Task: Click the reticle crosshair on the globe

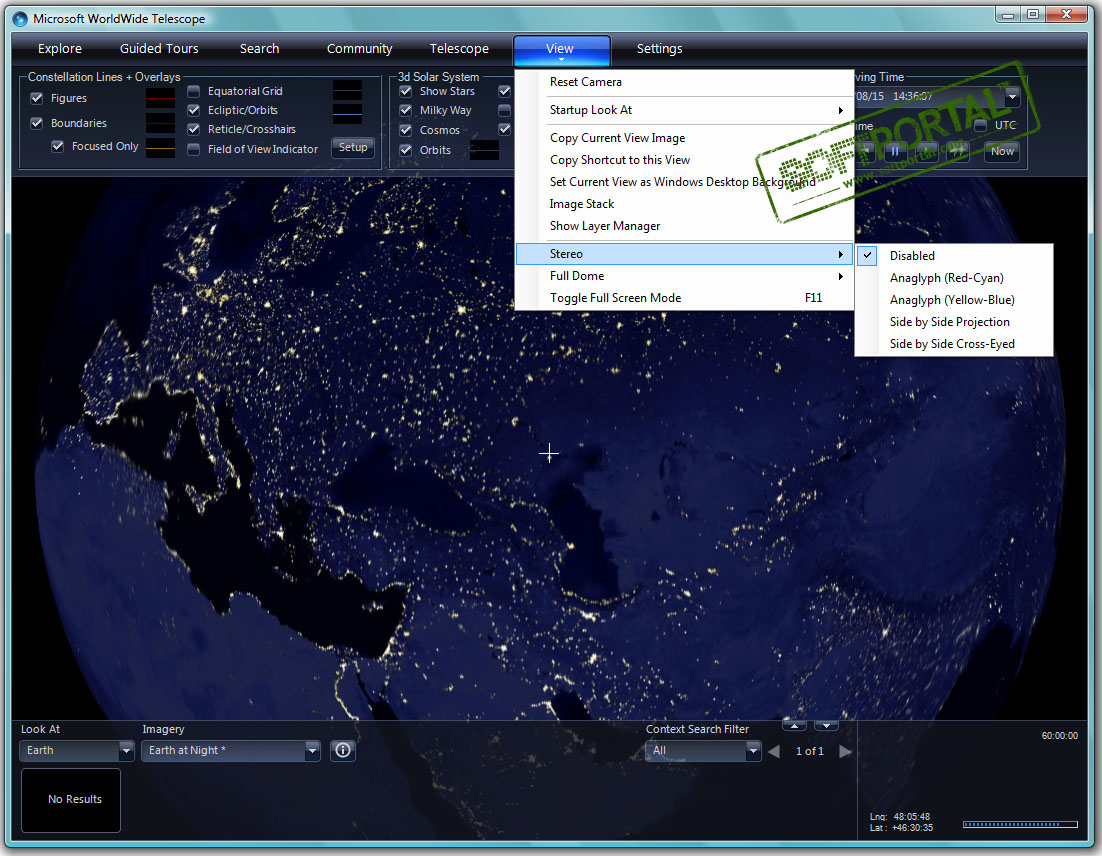Action: pyautogui.click(x=549, y=453)
